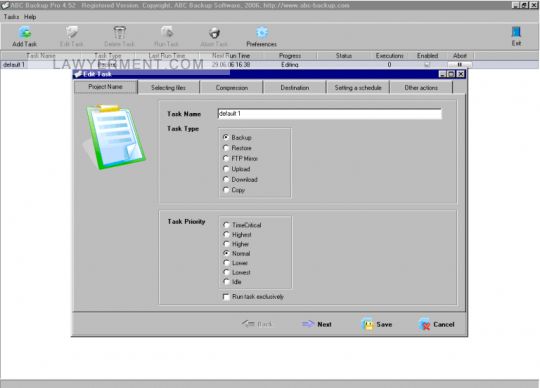This screenshot has width=540, height=388.
Task: Click the Task Name column header
Action: click(x=41, y=55)
